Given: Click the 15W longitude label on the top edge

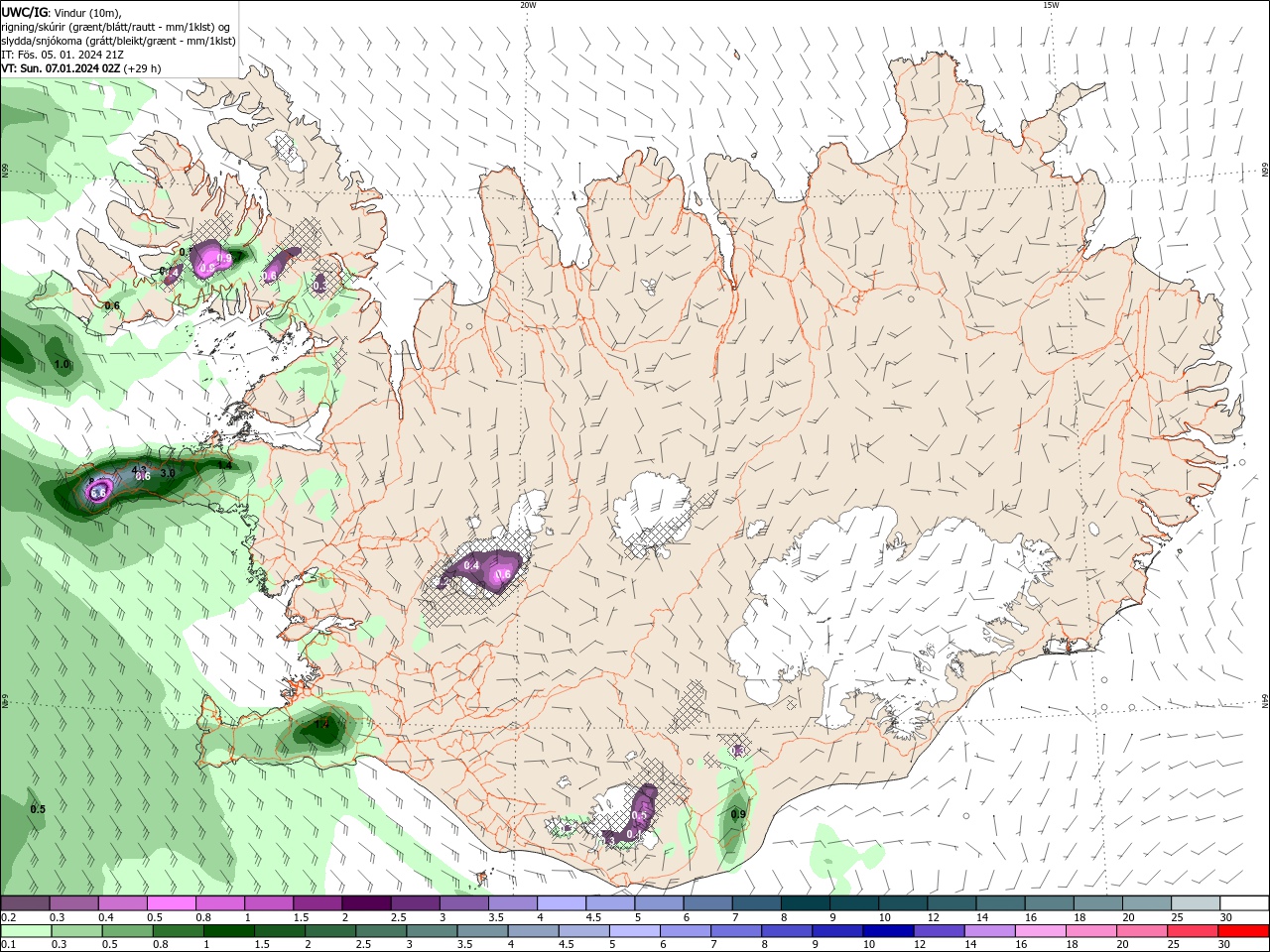Looking at the screenshot, I should coord(1051,5).
